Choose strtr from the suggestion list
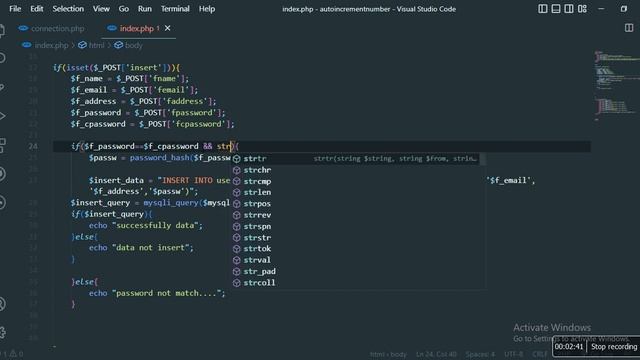This screenshot has width=640, height=360. tap(355, 158)
